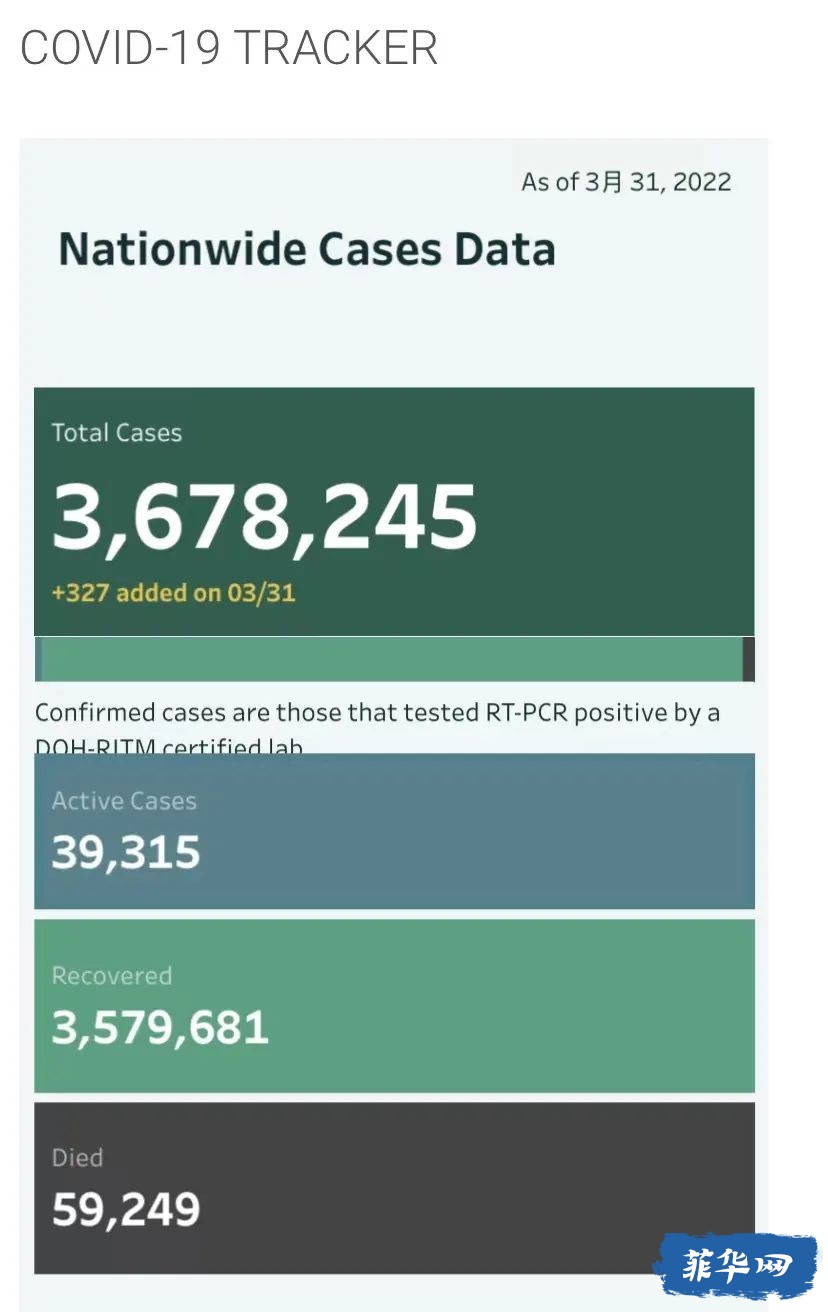Click the Nationwide Cases Data title

pos(307,249)
